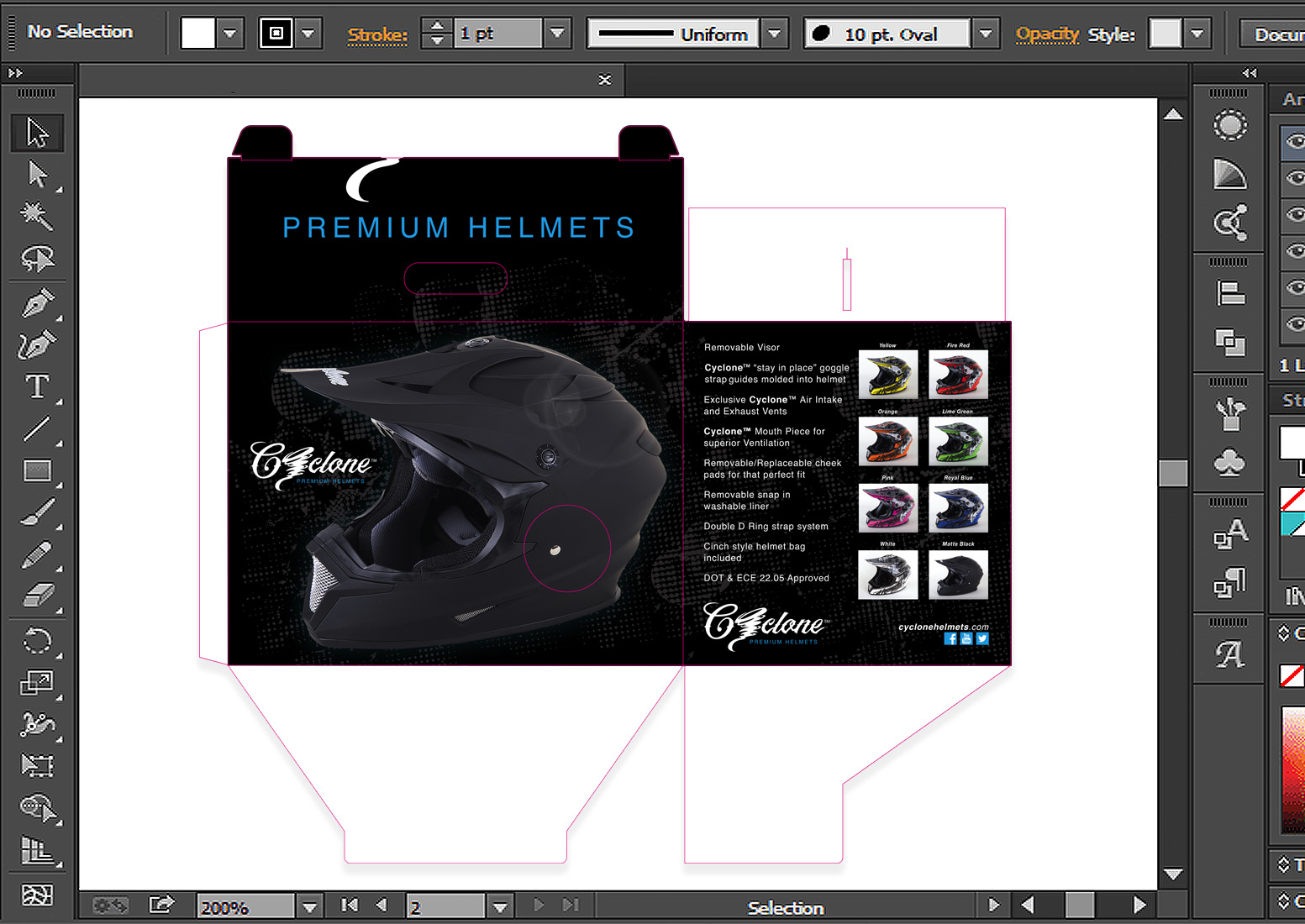
Task: Open the Fill color dropdown arrow
Action: tap(229, 34)
